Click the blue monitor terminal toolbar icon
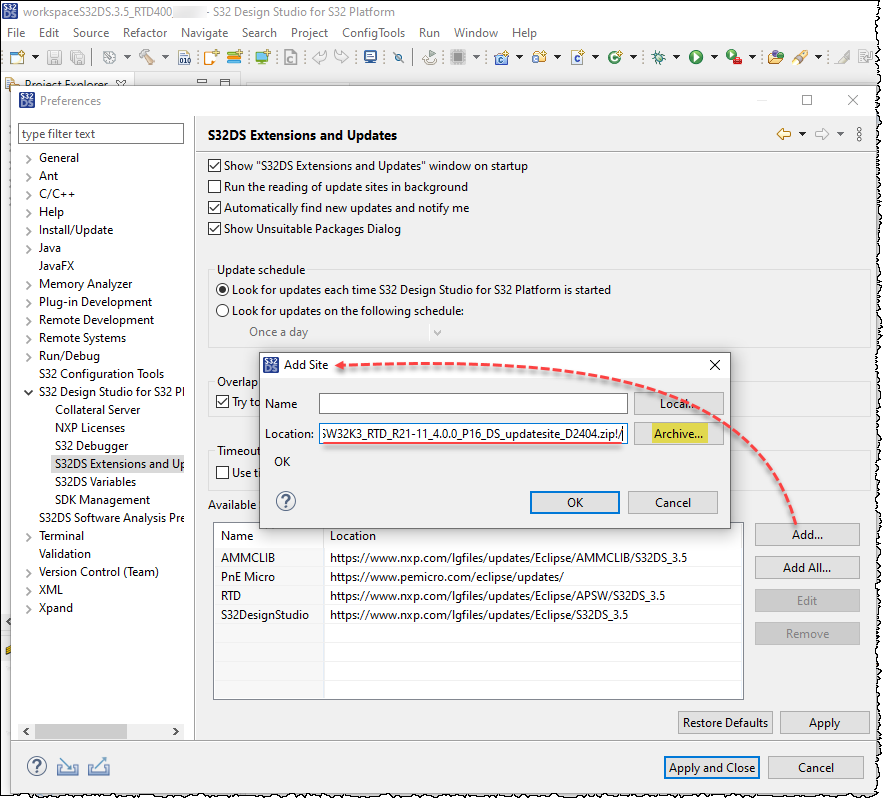883x800 pixels. click(371, 57)
